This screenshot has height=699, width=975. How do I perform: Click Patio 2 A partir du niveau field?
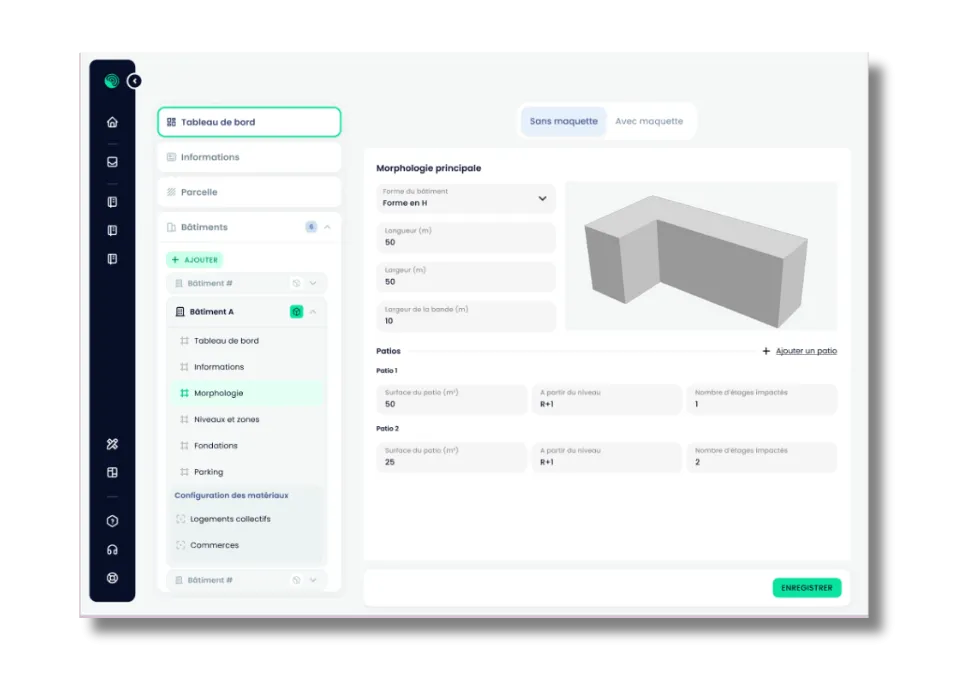click(x=606, y=456)
